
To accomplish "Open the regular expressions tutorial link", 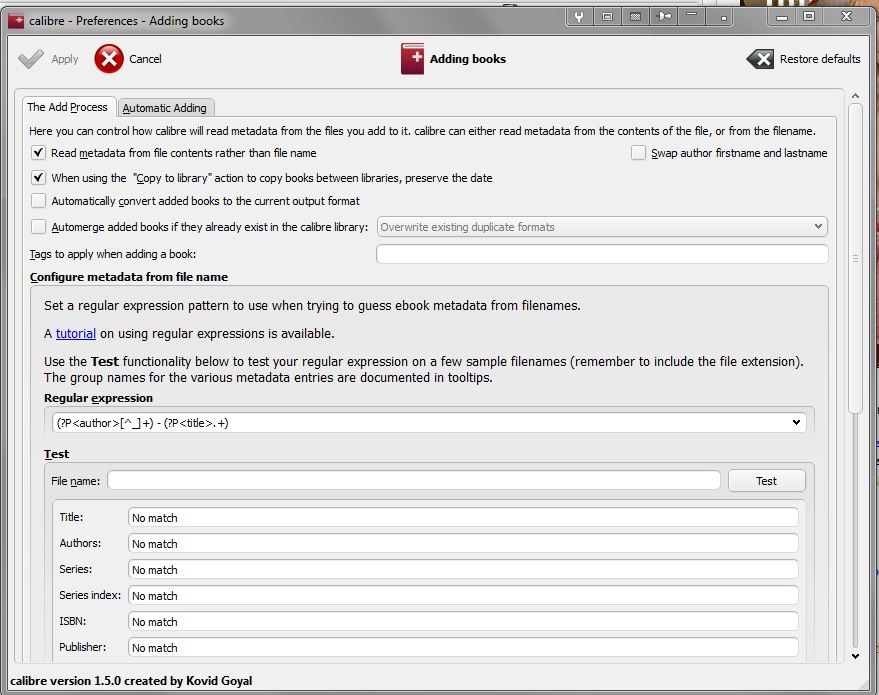I will coord(76,333).
